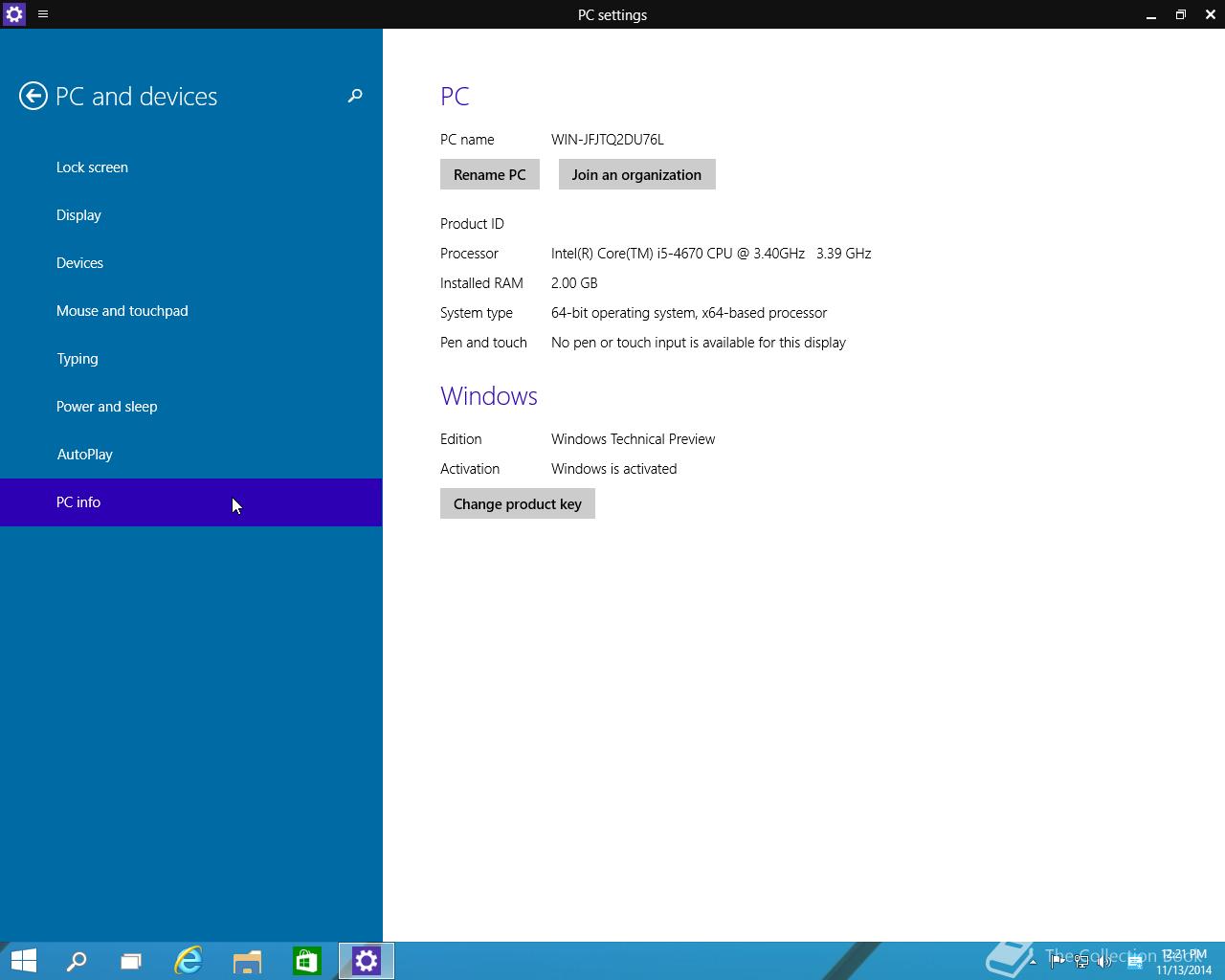Open the Task View icon on the taskbar

tap(131, 961)
